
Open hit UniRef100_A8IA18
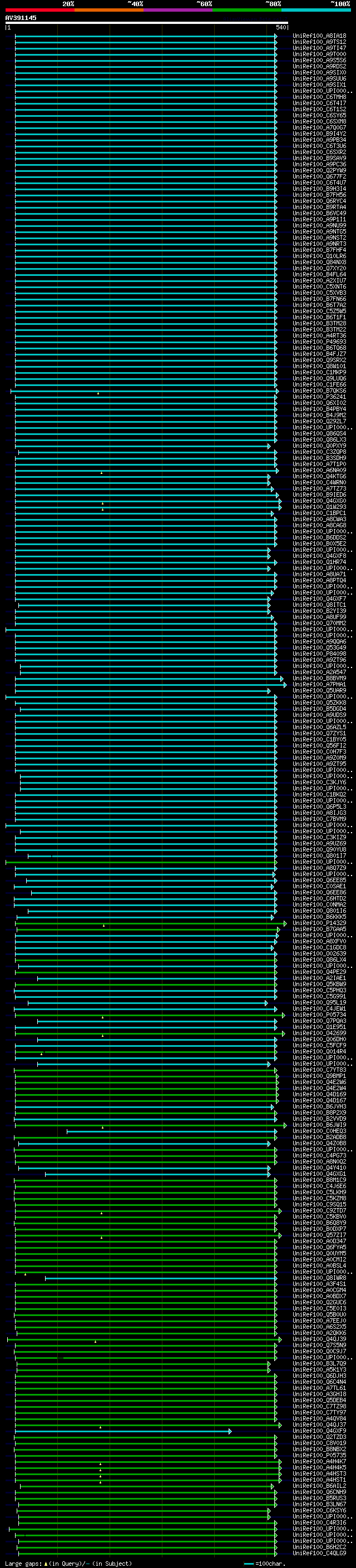pos(319,36)
